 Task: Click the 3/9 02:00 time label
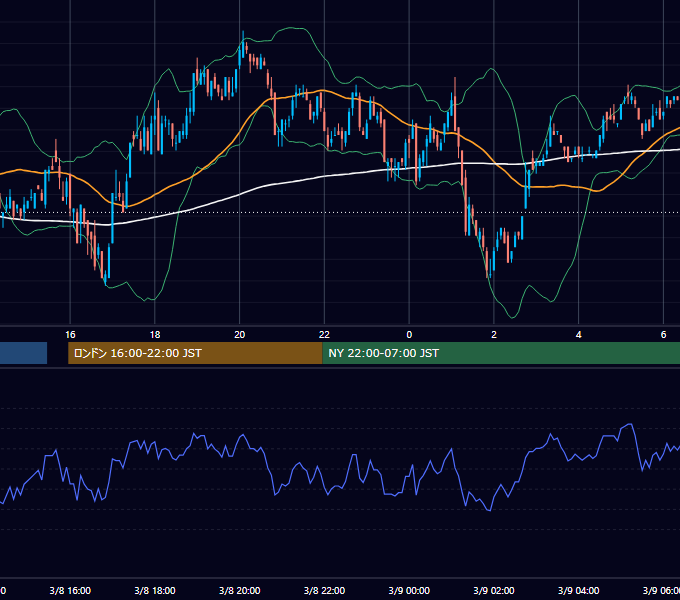coord(494,590)
